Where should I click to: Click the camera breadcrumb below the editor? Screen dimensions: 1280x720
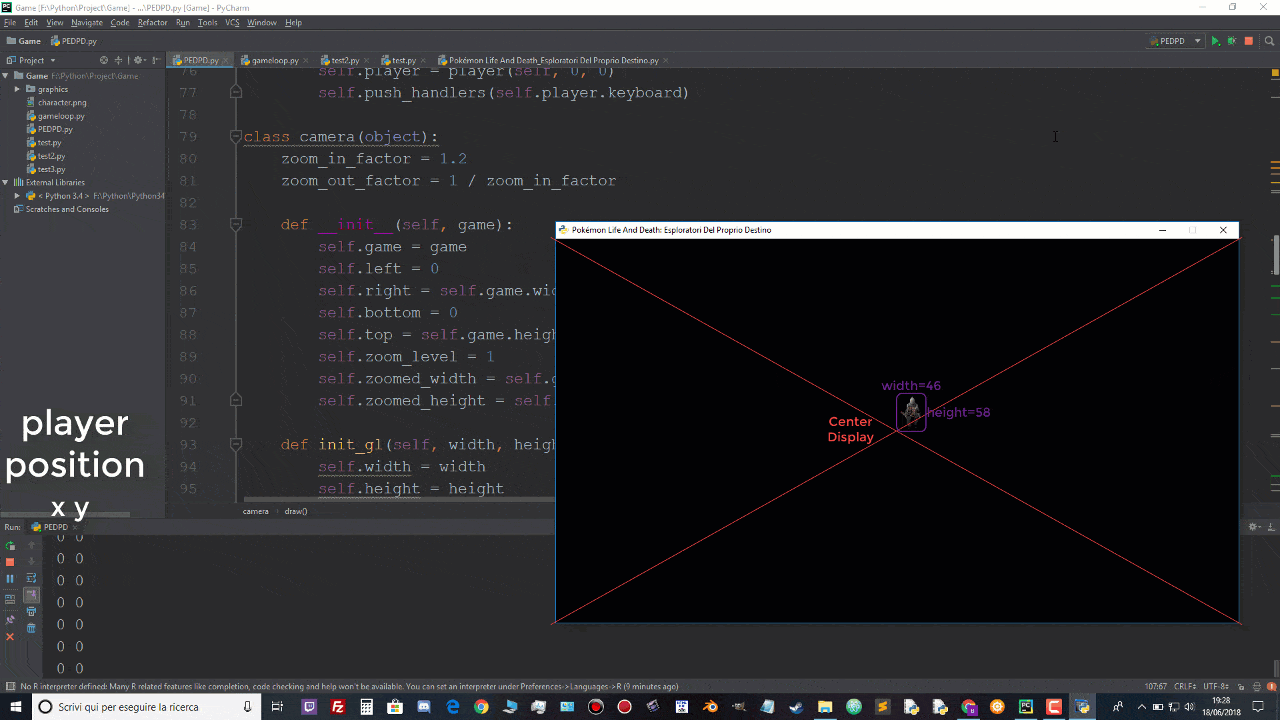point(255,511)
